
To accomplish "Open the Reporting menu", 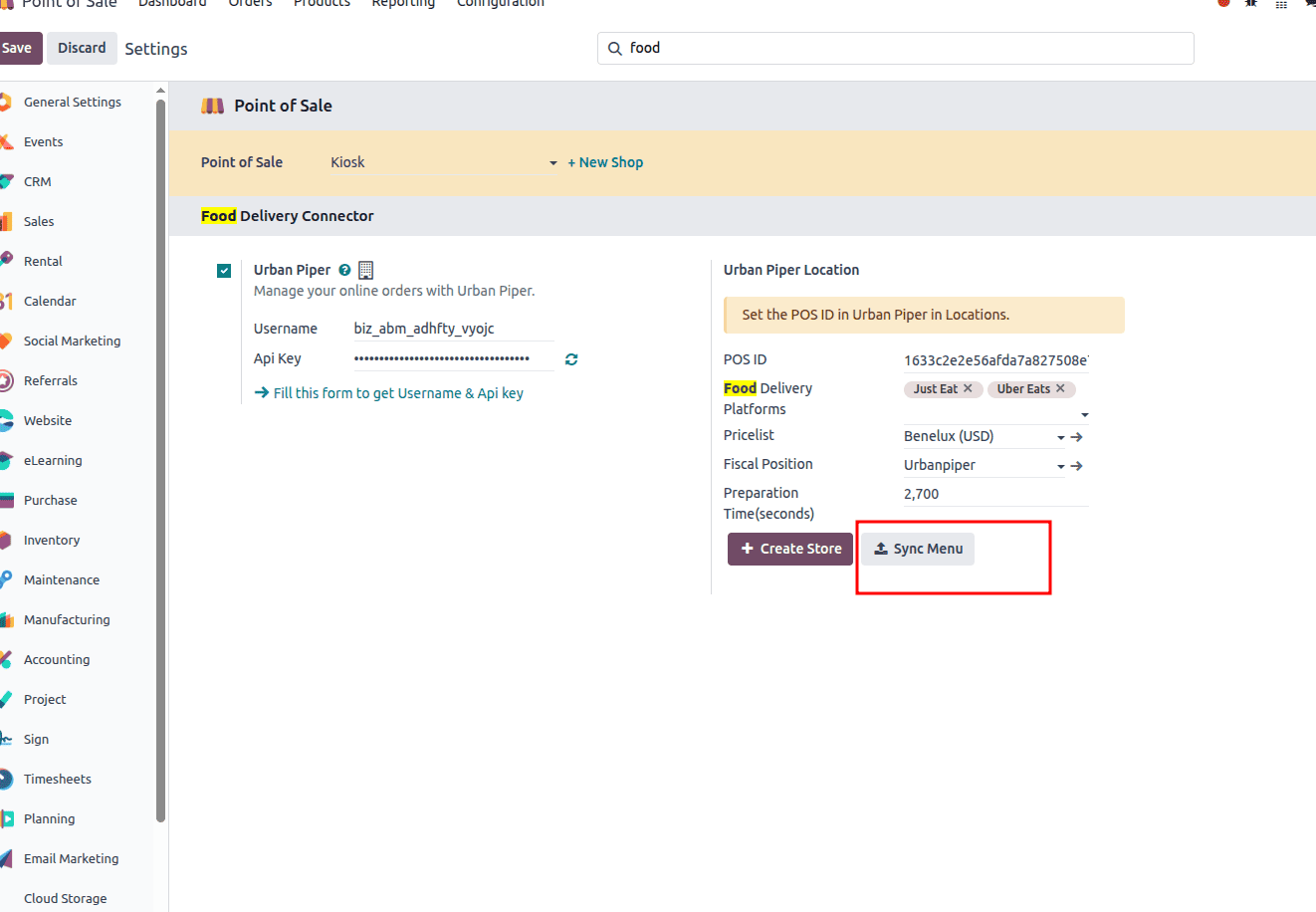I will (x=402, y=4).
